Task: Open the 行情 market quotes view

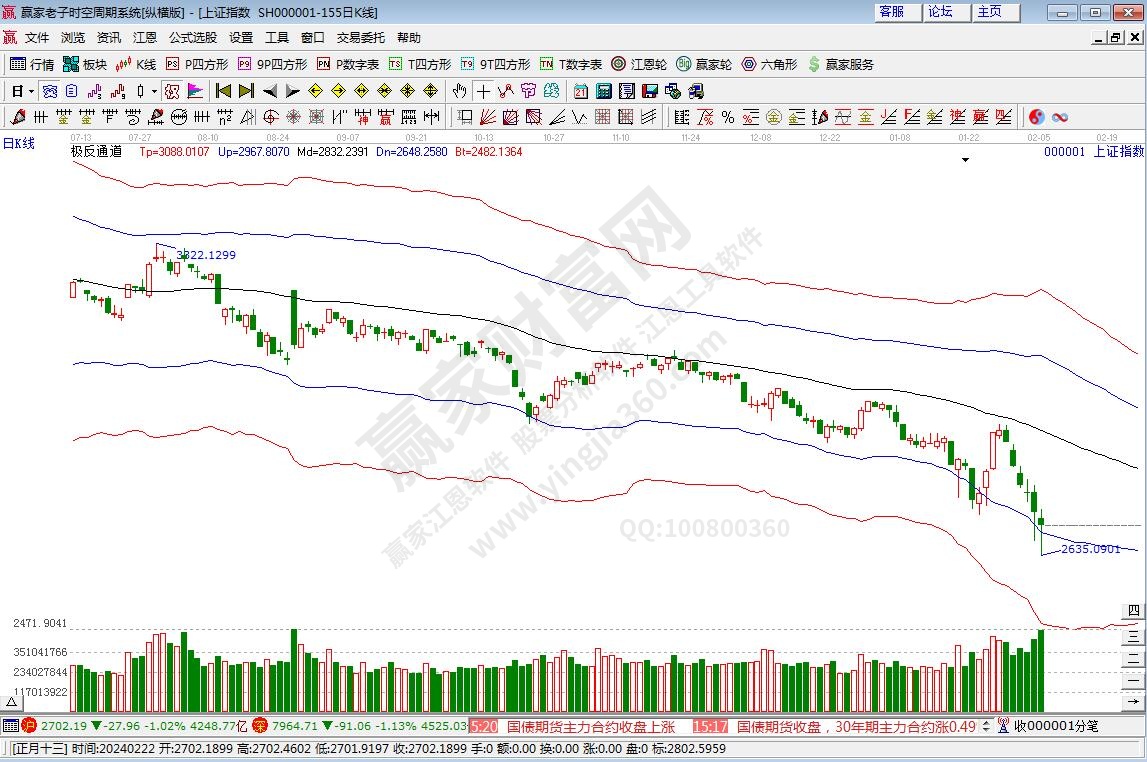Action: click(32, 64)
